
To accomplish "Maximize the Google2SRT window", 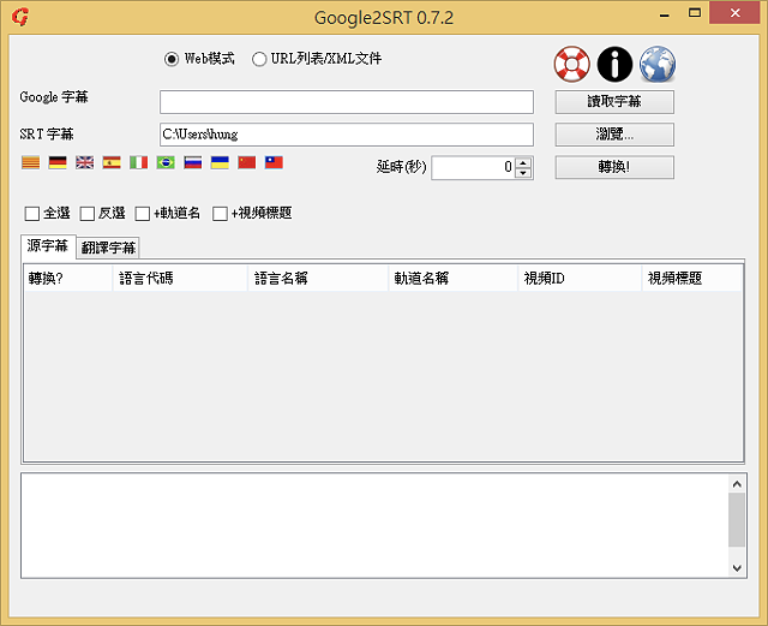I will tap(695, 13).
